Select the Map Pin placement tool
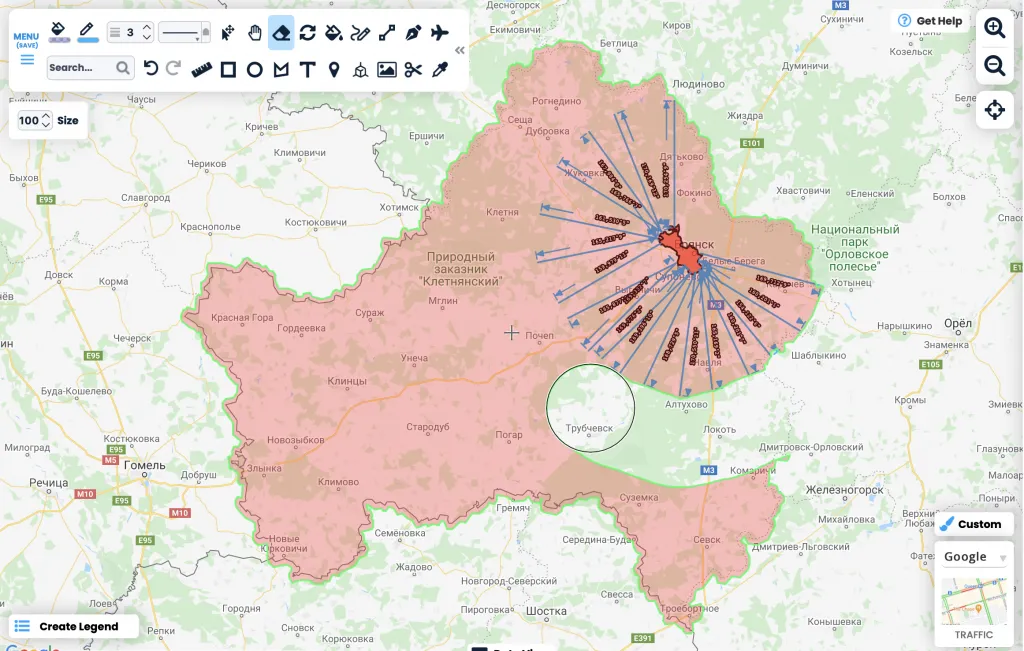 click(x=334, y=68)
